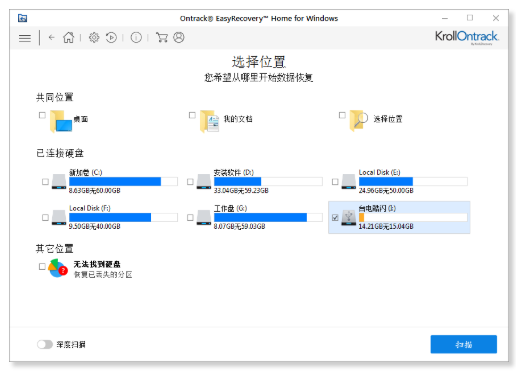Click the USB drive (I:) icon
The height and width of the screenshot is (374, 516).
click(x=349, y=218)
